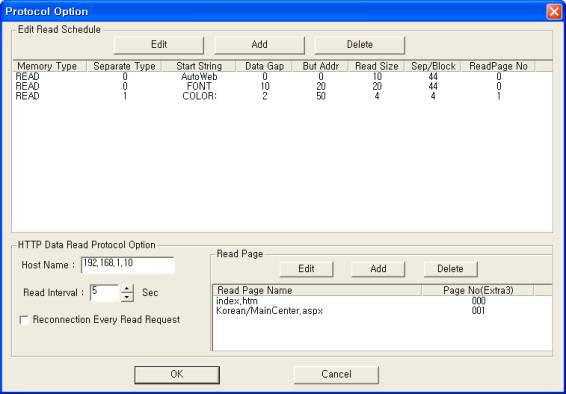
Task: Click Edit button in Edit Read Schedule
Action: pyautogui.click(x=158, y=45)
